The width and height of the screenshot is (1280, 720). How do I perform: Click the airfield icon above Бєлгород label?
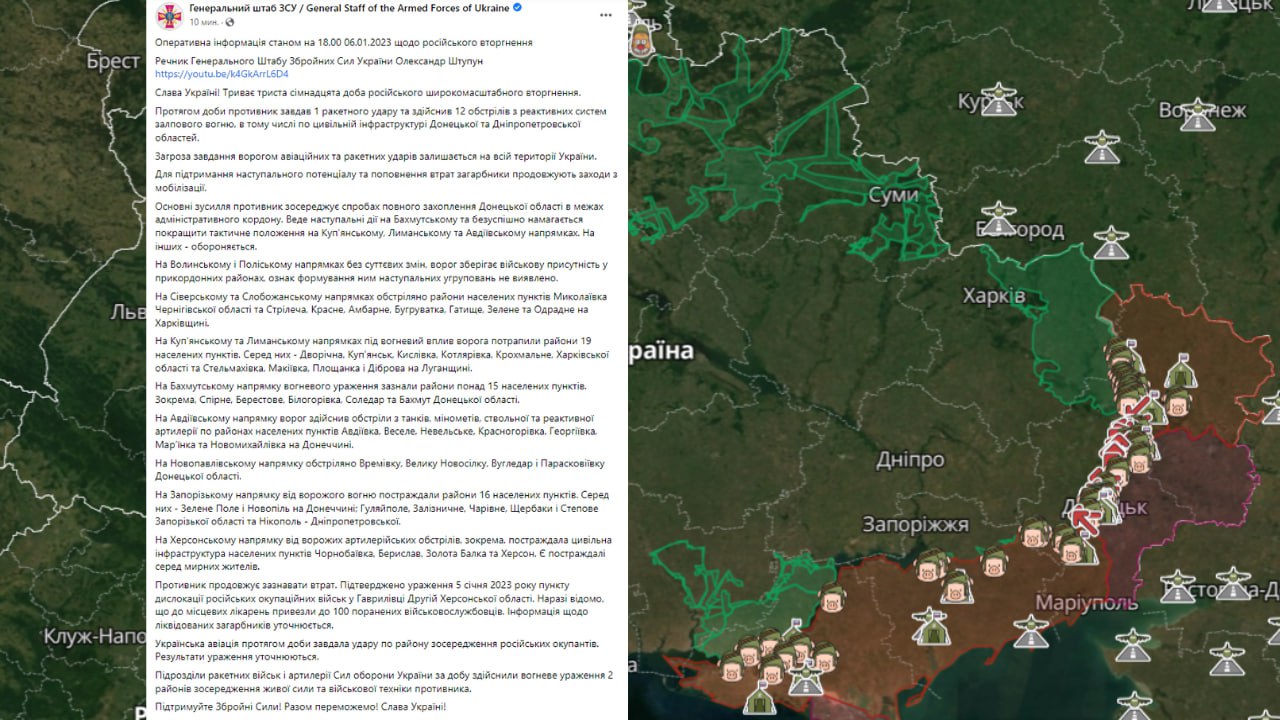click(998, 215)
